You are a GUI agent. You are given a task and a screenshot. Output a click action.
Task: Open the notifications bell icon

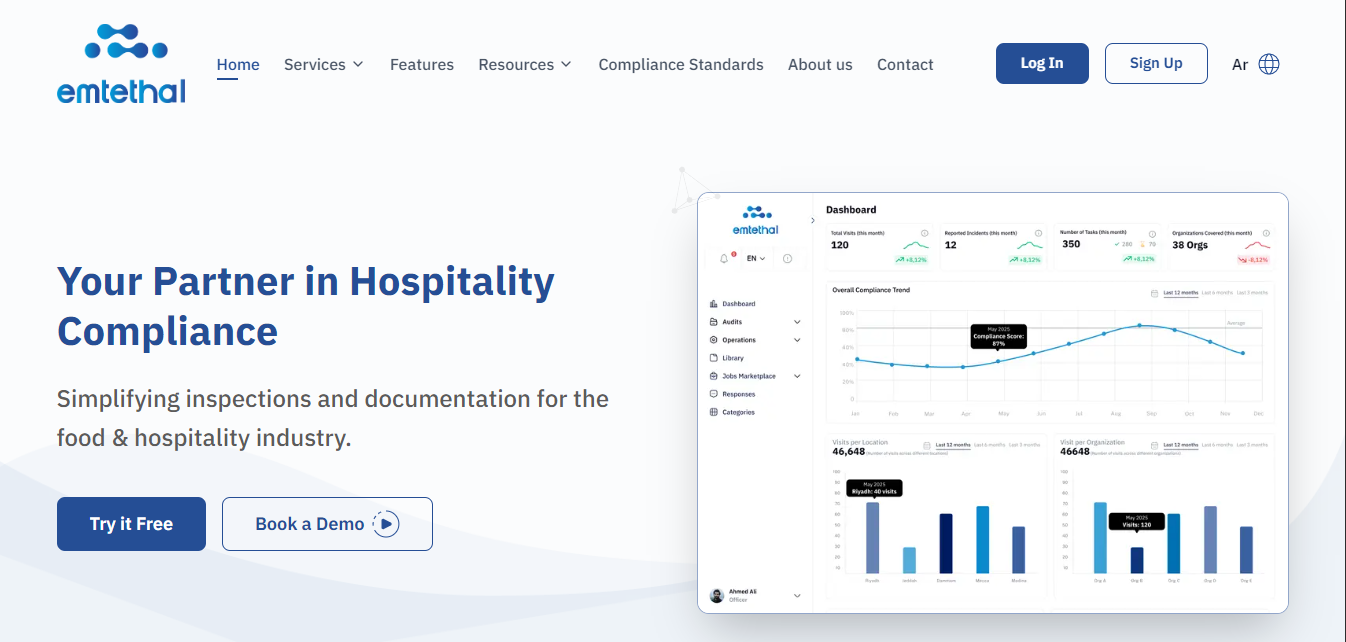(724, 257)
